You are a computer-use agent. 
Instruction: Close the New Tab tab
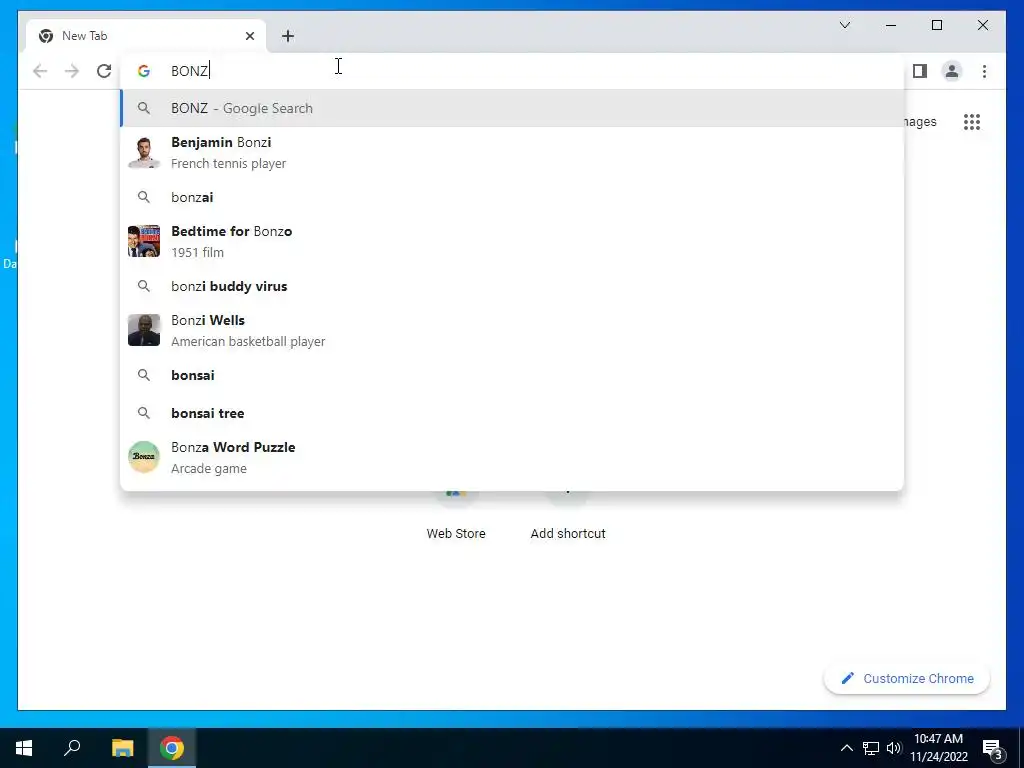point(249,36)
